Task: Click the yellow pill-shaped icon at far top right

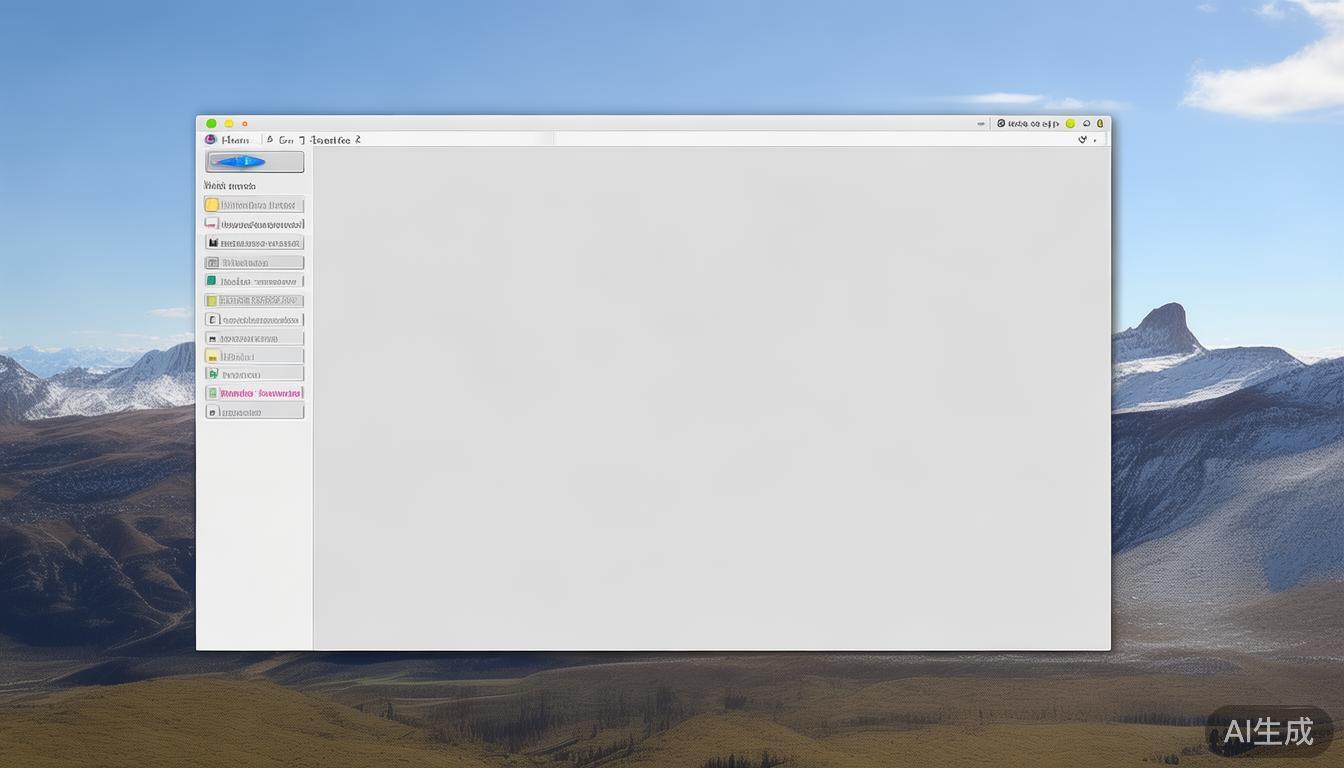Action: click(1100, 124)
